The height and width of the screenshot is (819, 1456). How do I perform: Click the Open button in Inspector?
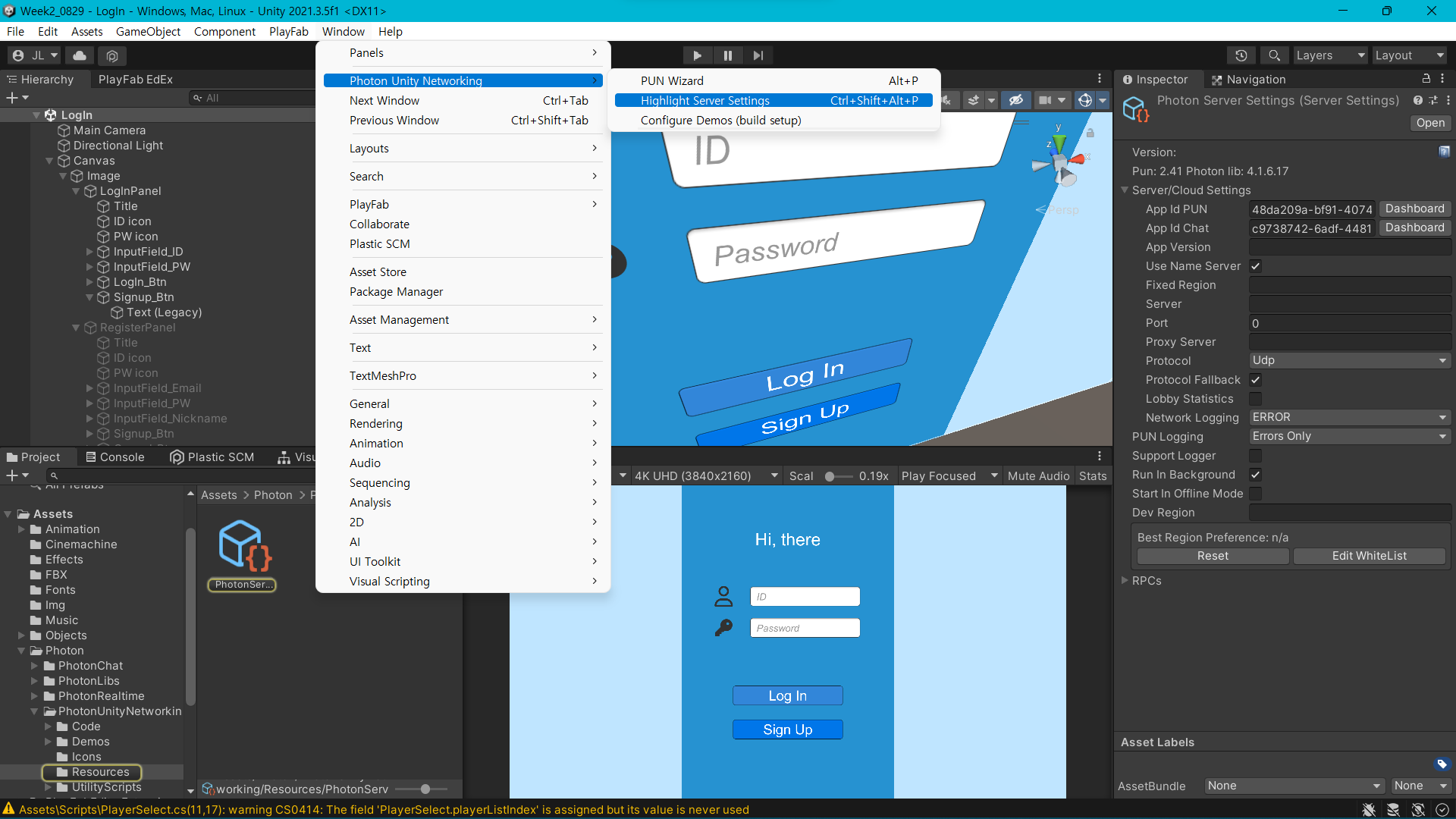[1430, 124]
